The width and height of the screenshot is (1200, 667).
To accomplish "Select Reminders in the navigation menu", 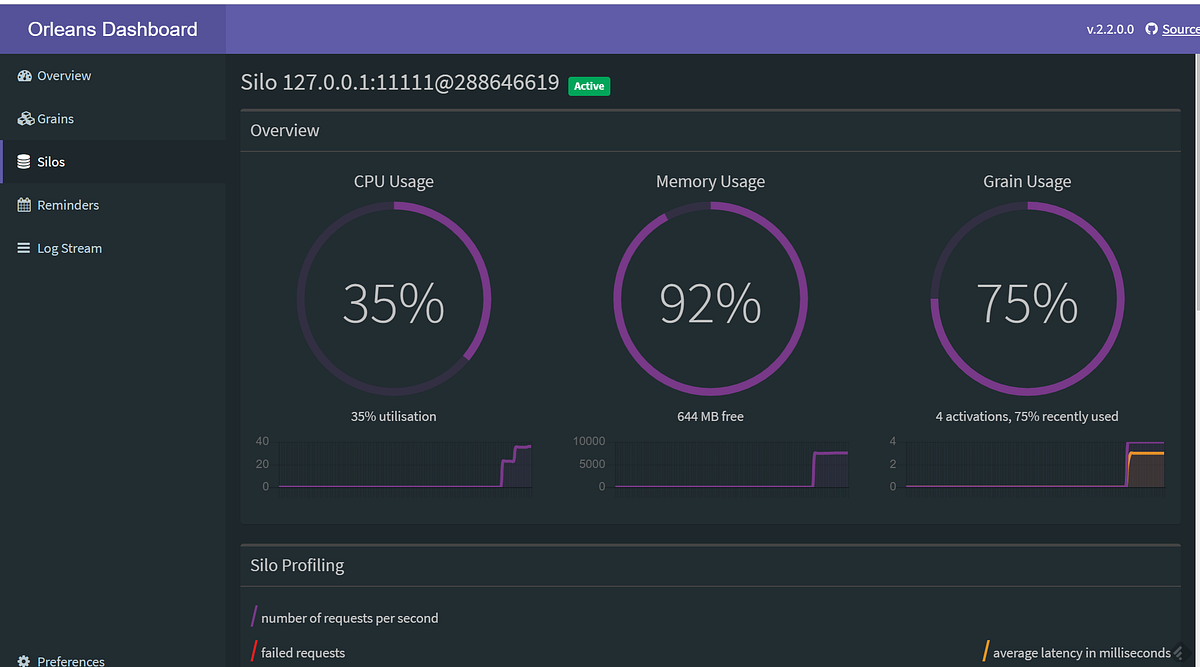I will (x=67, y=204).
